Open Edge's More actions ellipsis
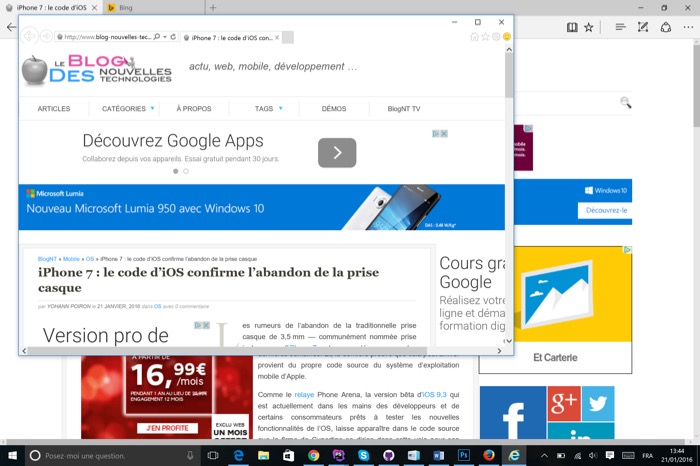Image resolution: width=700 pixels, height=466 pixels. (x=688, y=27)
